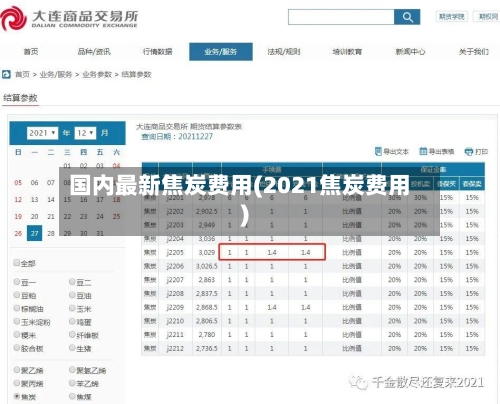The width and height of the screenshot is (500, 404).
Task: Click the search magnifier button
Action: tap(407, 17)
